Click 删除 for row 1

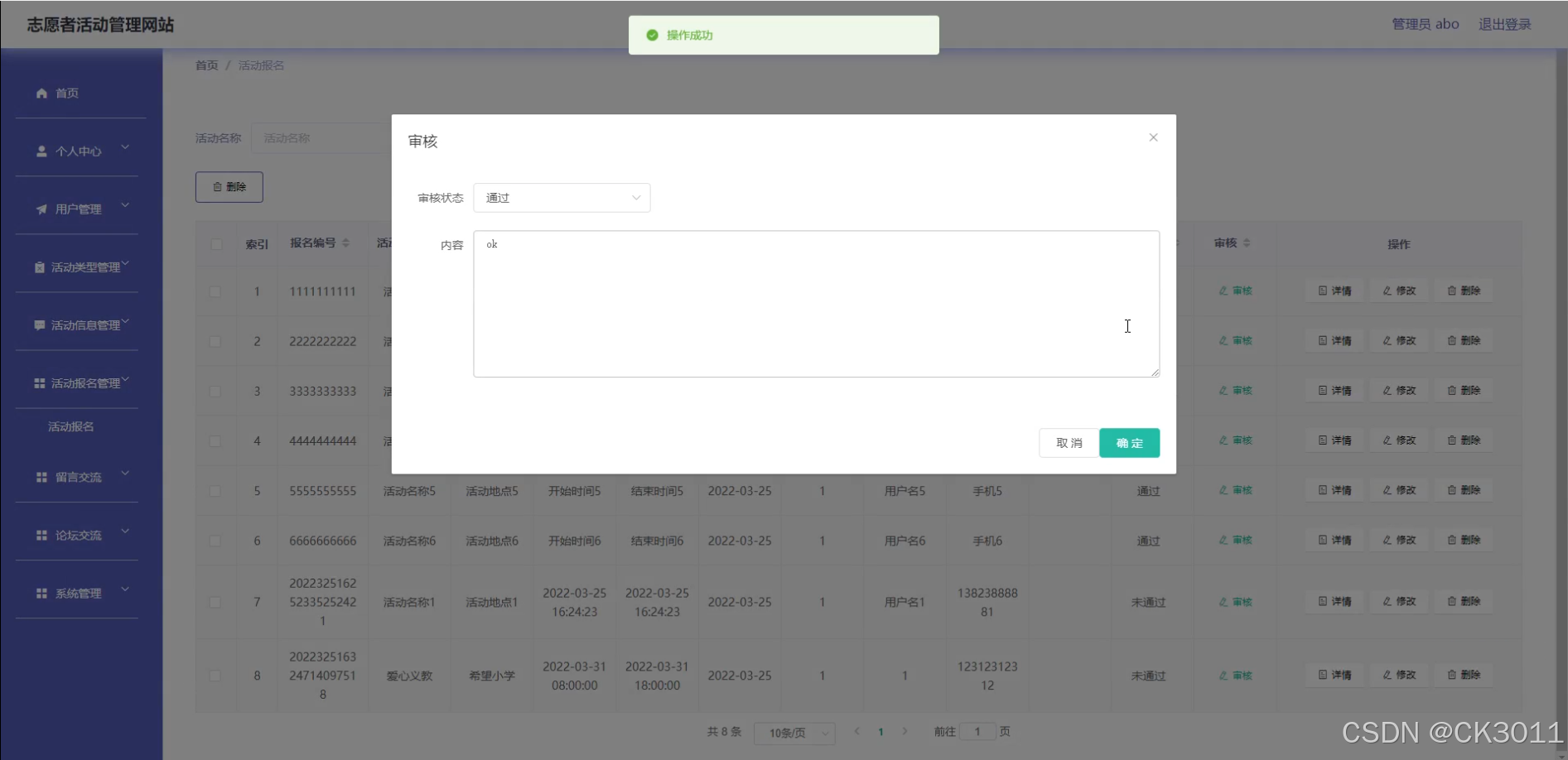(1464, 291)
